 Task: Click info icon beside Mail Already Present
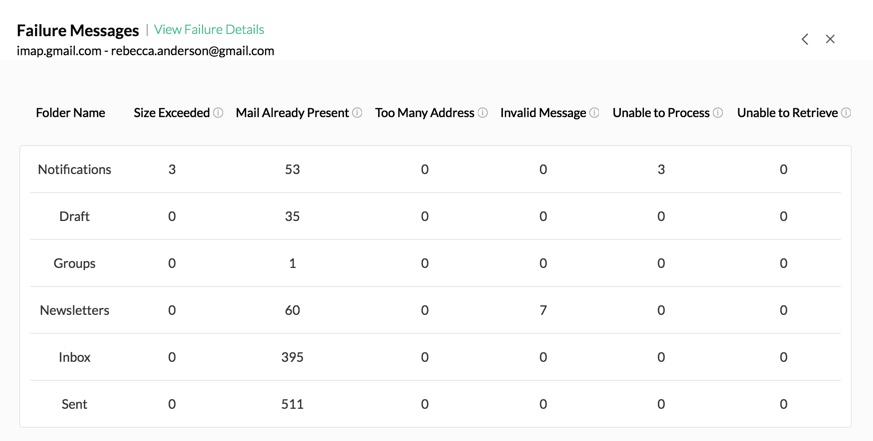coord(357,113)
